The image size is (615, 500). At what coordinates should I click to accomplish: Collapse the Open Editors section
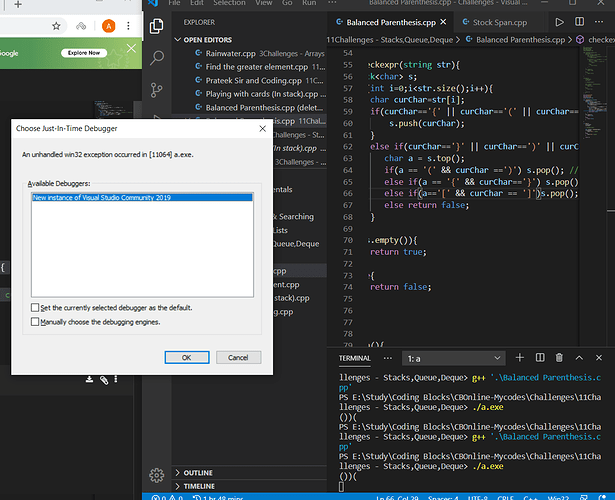click(x=177, y=40)
